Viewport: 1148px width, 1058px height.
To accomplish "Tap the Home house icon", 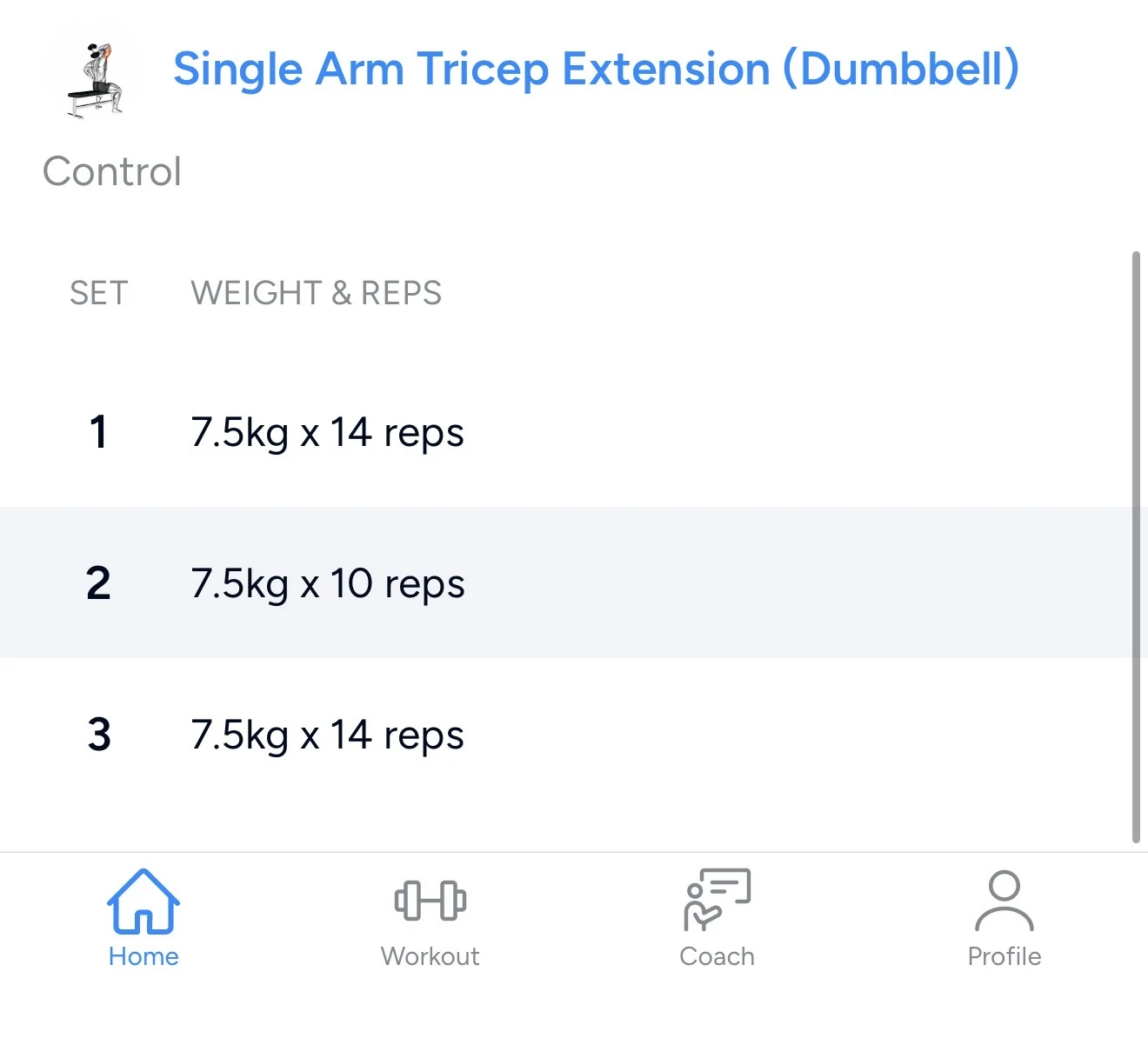I will click(143, 902).
